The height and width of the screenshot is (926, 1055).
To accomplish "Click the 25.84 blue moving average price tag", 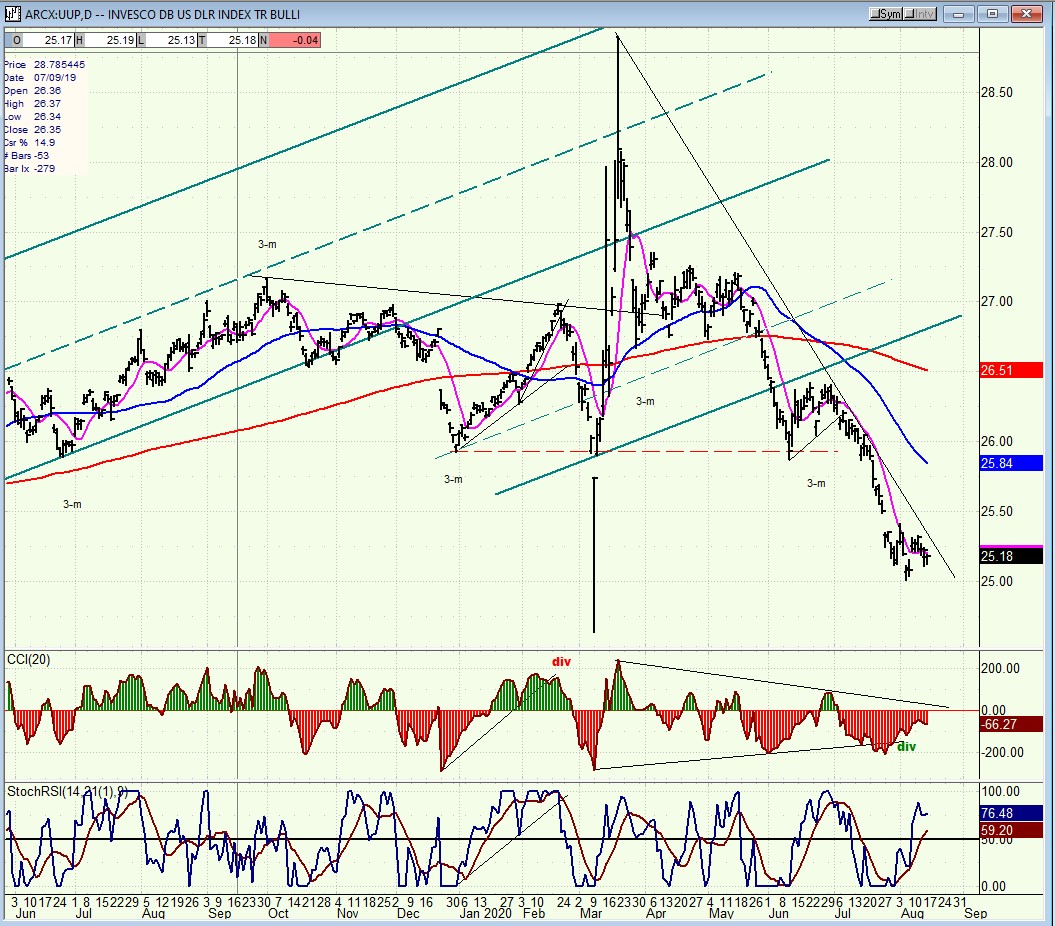I will 1011,463.
